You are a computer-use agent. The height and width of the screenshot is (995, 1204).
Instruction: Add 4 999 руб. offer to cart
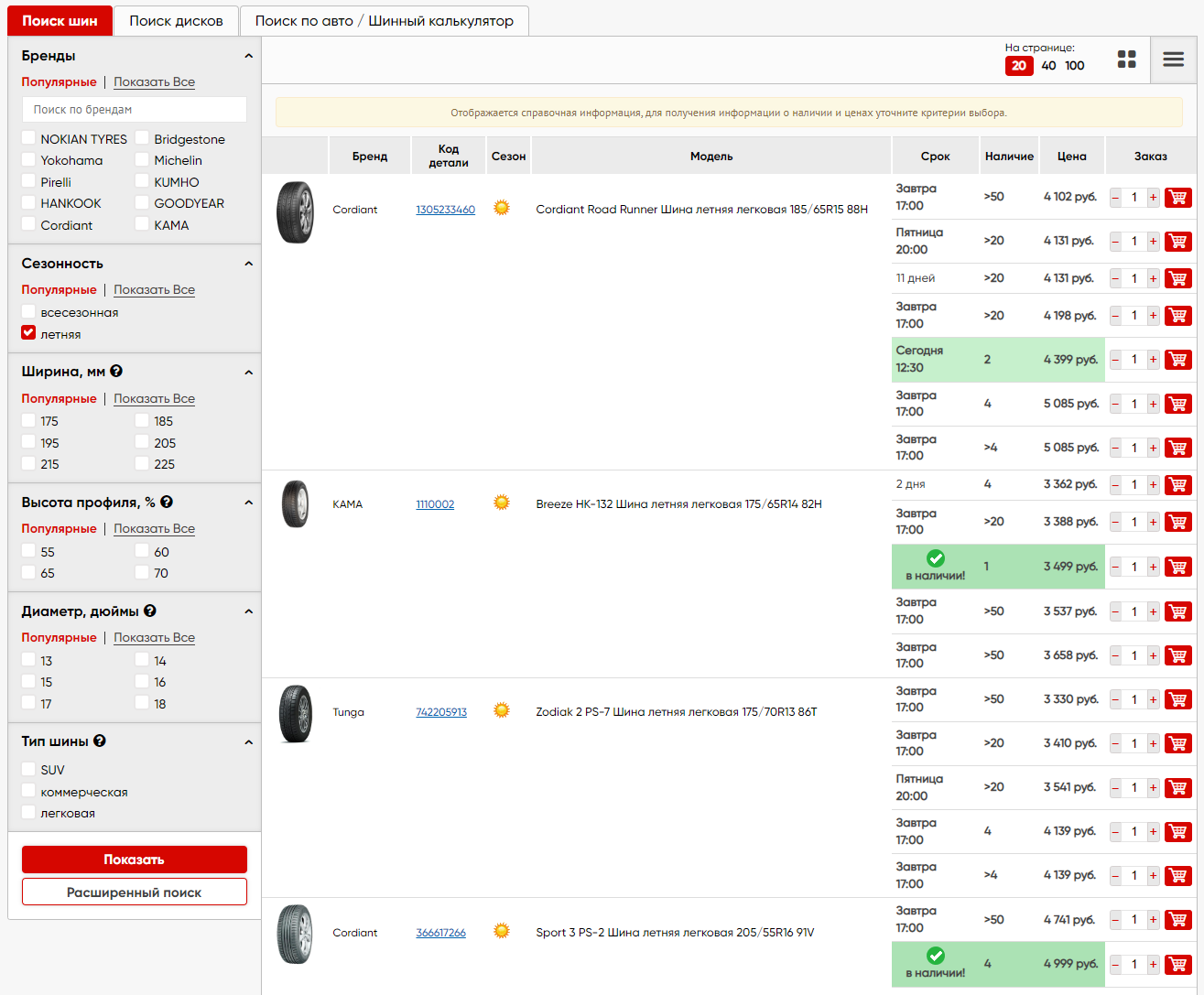(1178, 964)
